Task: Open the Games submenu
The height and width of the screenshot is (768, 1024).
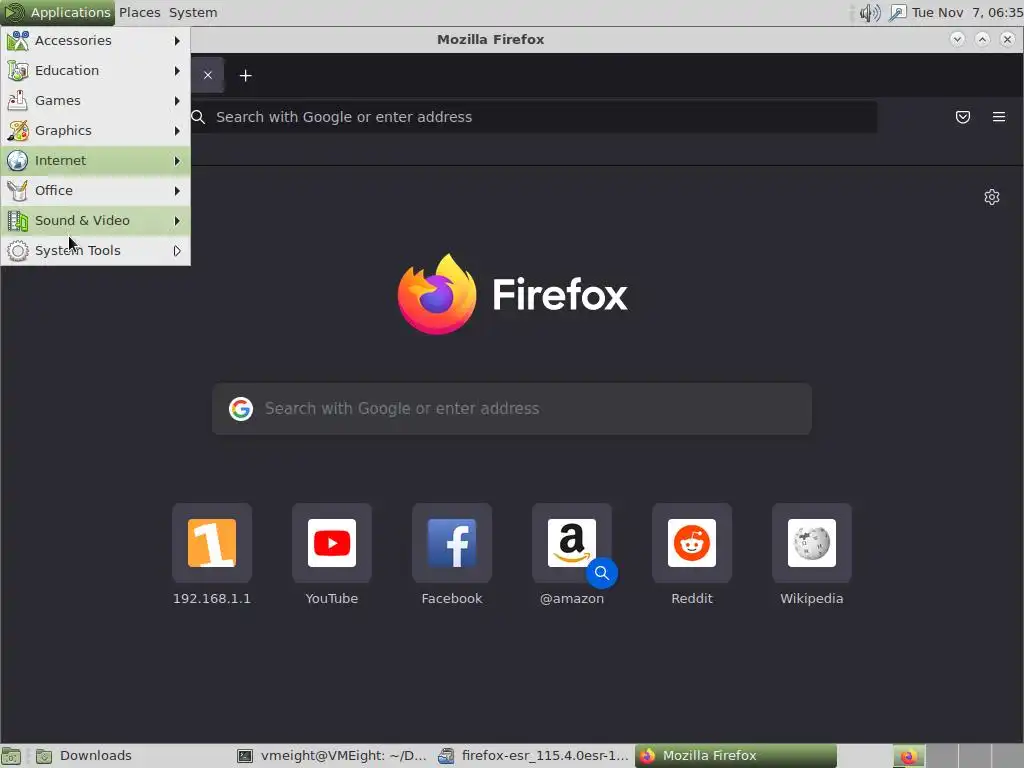Action: coord(95,101)
